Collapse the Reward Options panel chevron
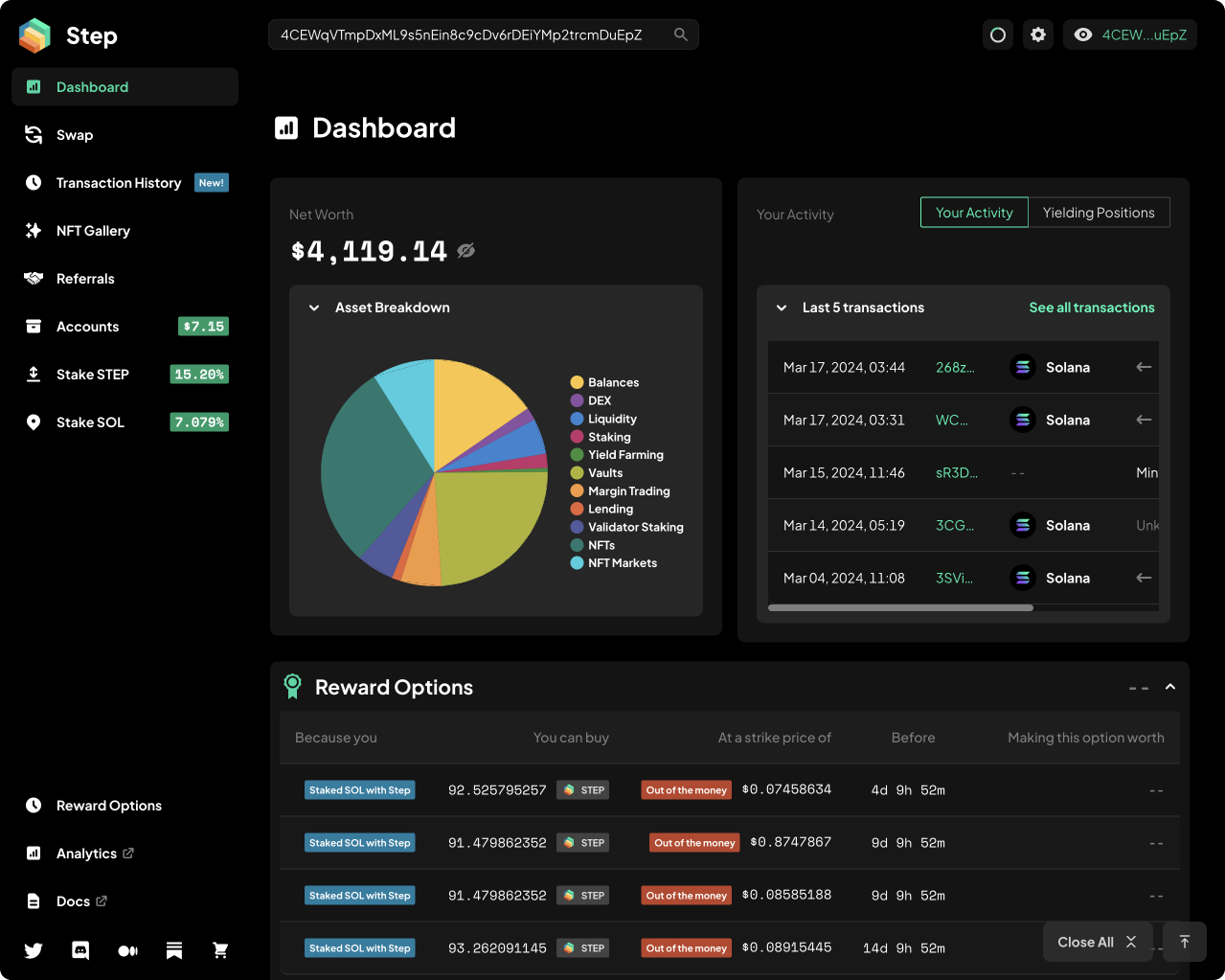This screenshot has width=1225, height=980. (x=1169, y=687)
